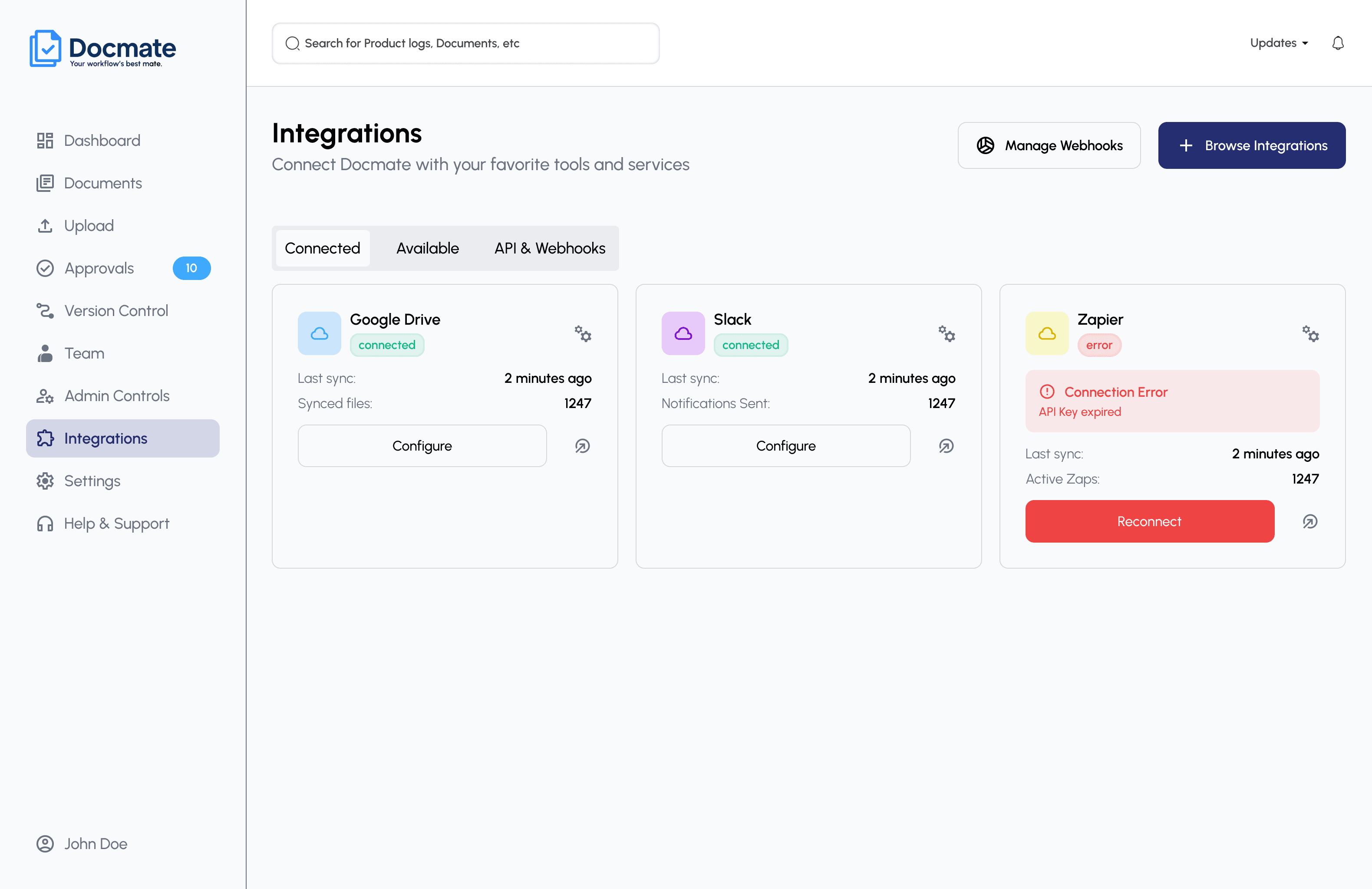Click 'Synced files:' label
The height and width of the screenshot is (889, 1372).
pyautogui.click(x=335, y=403)
